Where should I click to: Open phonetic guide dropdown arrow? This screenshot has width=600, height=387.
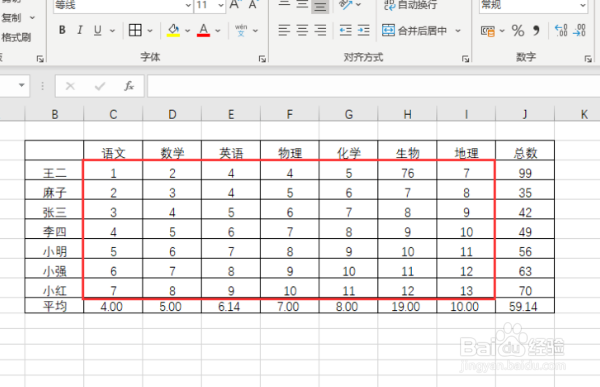pyautogui.click(x=255, y=31)
